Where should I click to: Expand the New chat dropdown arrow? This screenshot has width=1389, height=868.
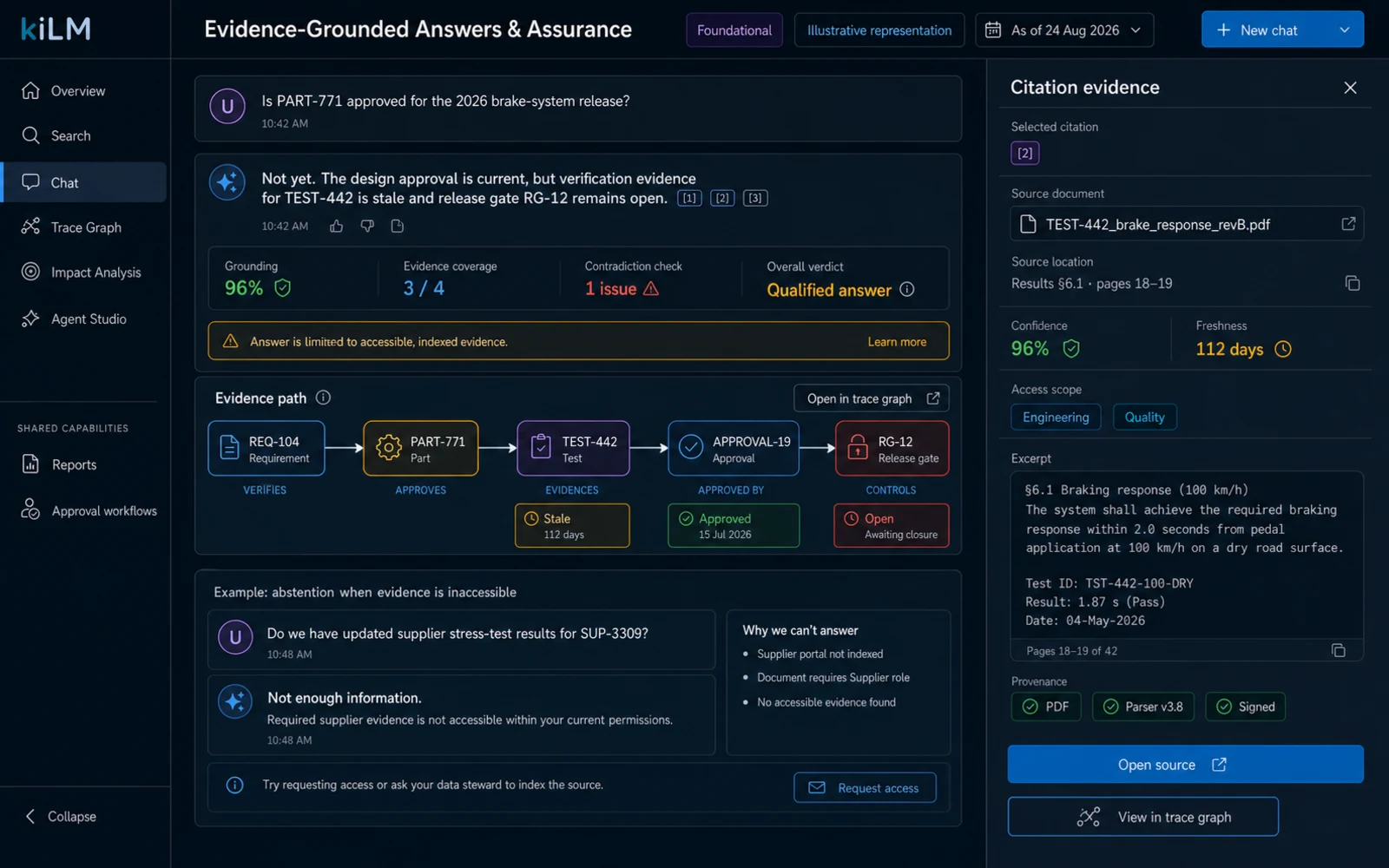pyautogui.click(x=1344, y=30)
